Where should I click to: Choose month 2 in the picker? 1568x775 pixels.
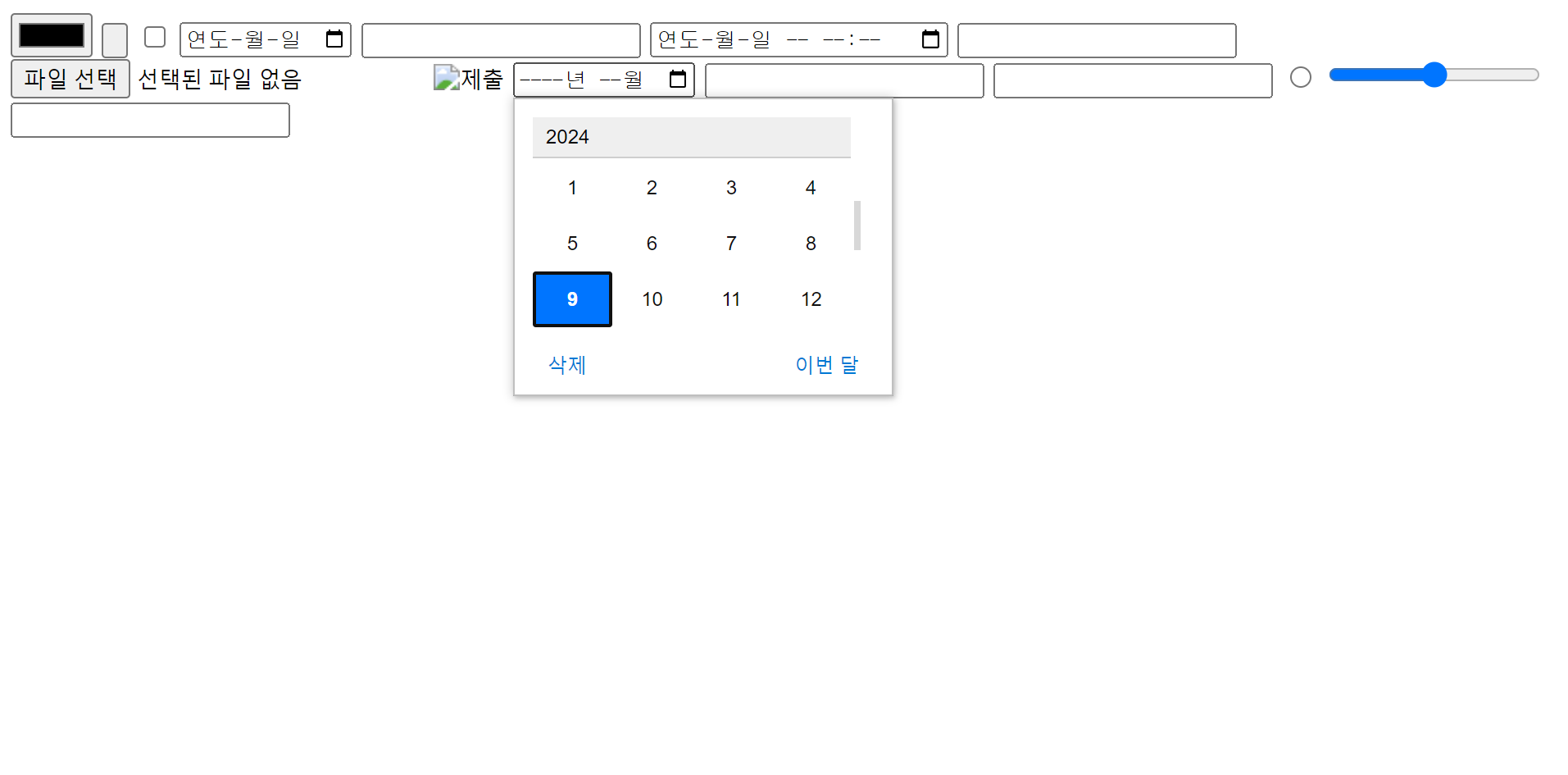coord(652,188)
